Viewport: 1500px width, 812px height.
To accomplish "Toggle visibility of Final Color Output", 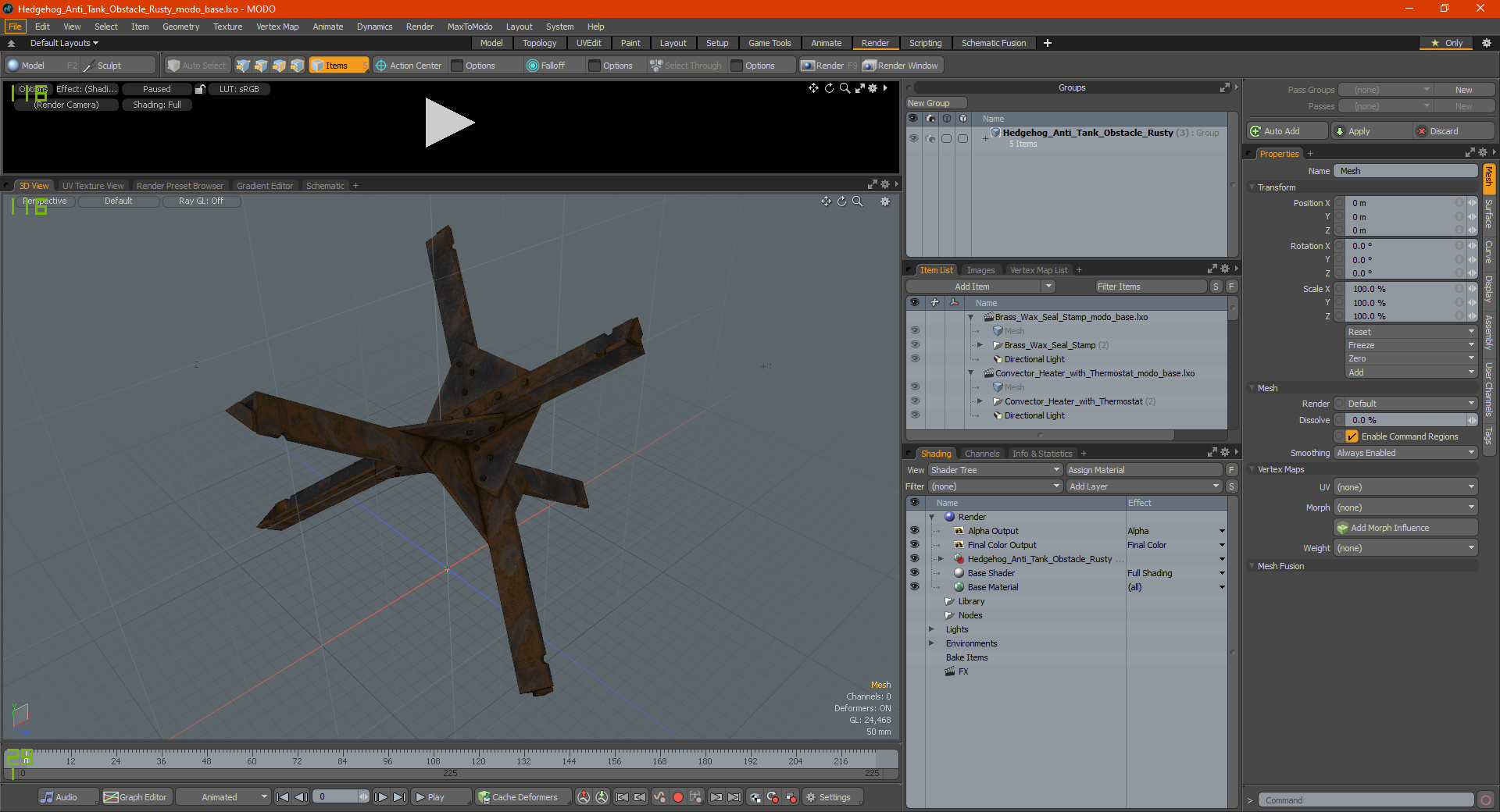I will coord(914,545).
